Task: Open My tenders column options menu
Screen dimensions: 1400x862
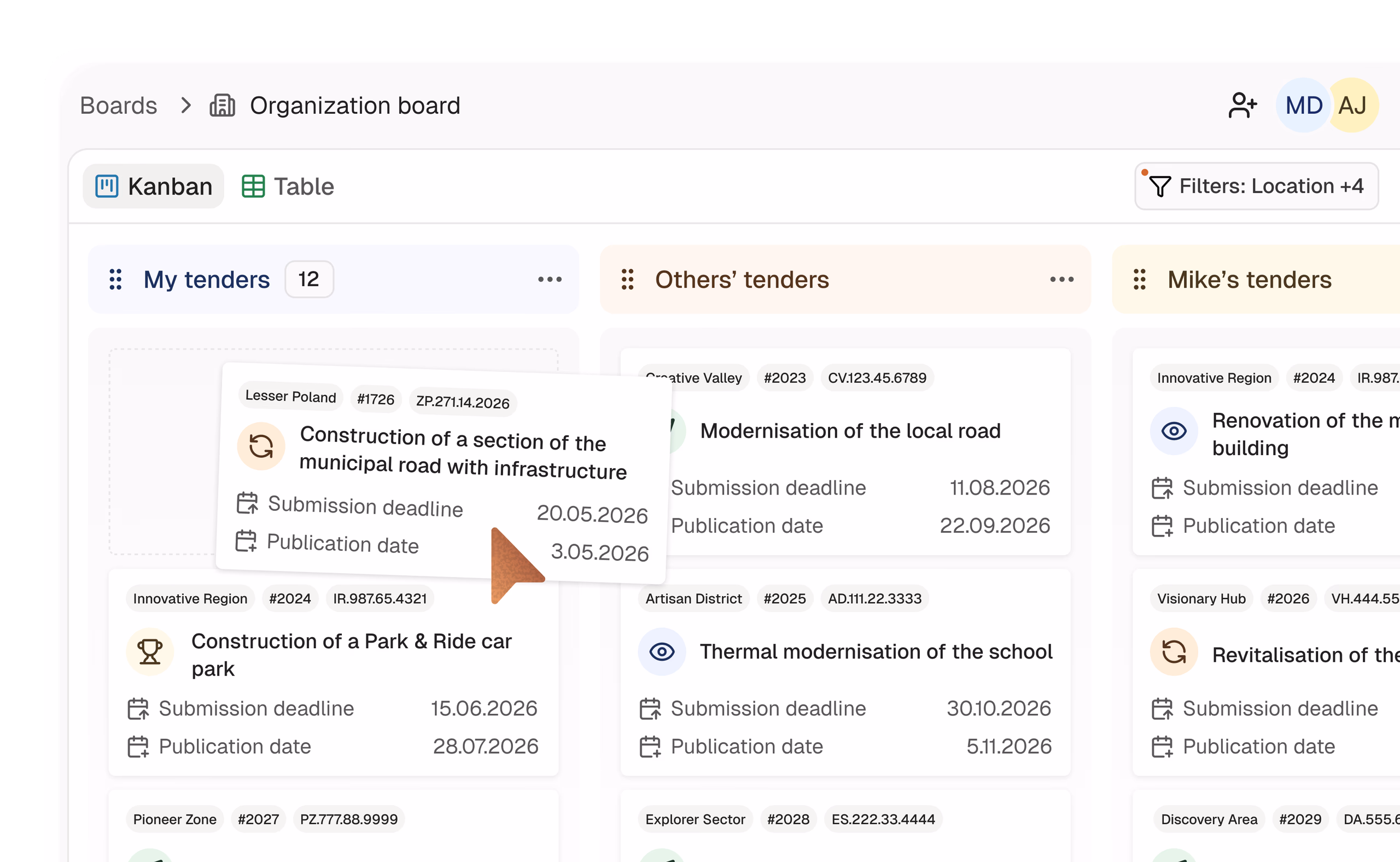Action: tap(550, 279)
